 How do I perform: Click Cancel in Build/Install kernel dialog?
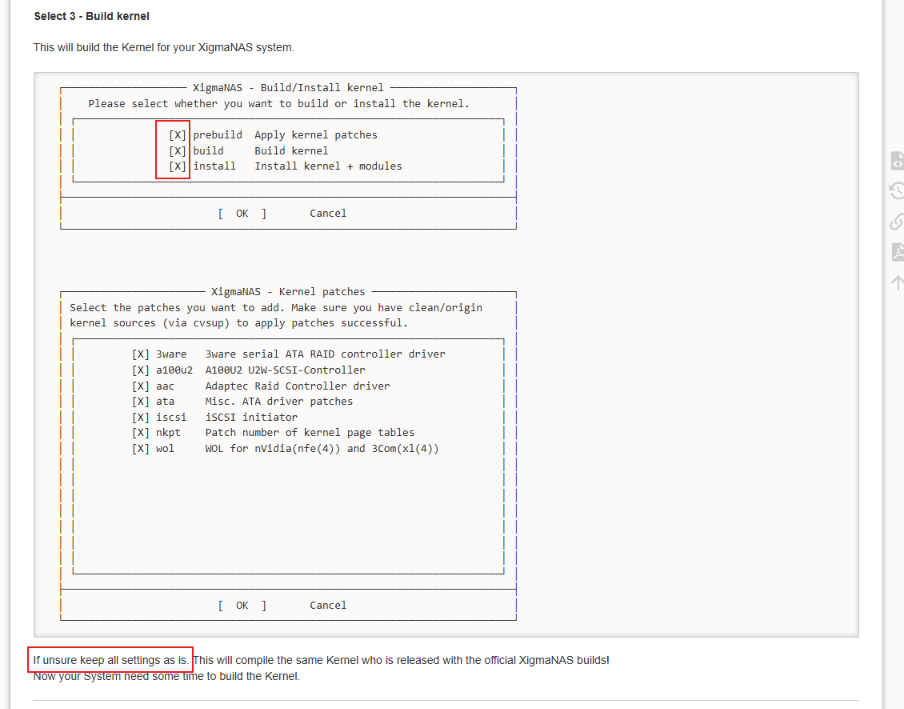[x=328, y=213]
